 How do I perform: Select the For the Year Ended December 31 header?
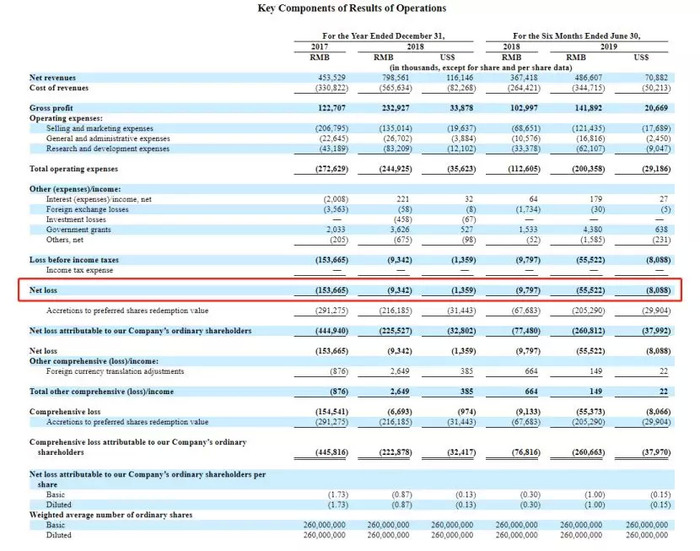click(383, 36)
